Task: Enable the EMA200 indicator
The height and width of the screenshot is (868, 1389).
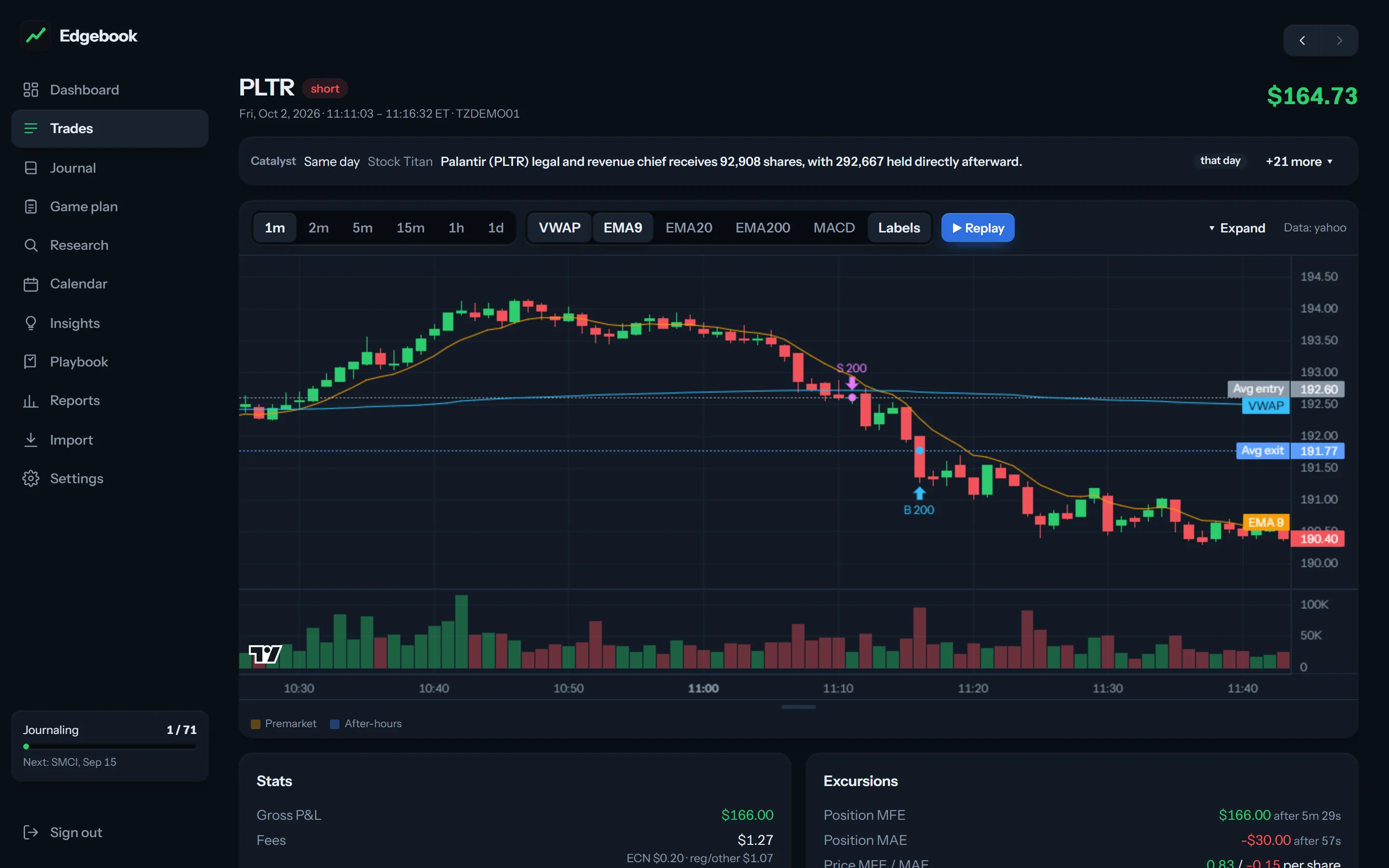Action: pyautogui.click(x=763, y=228)
